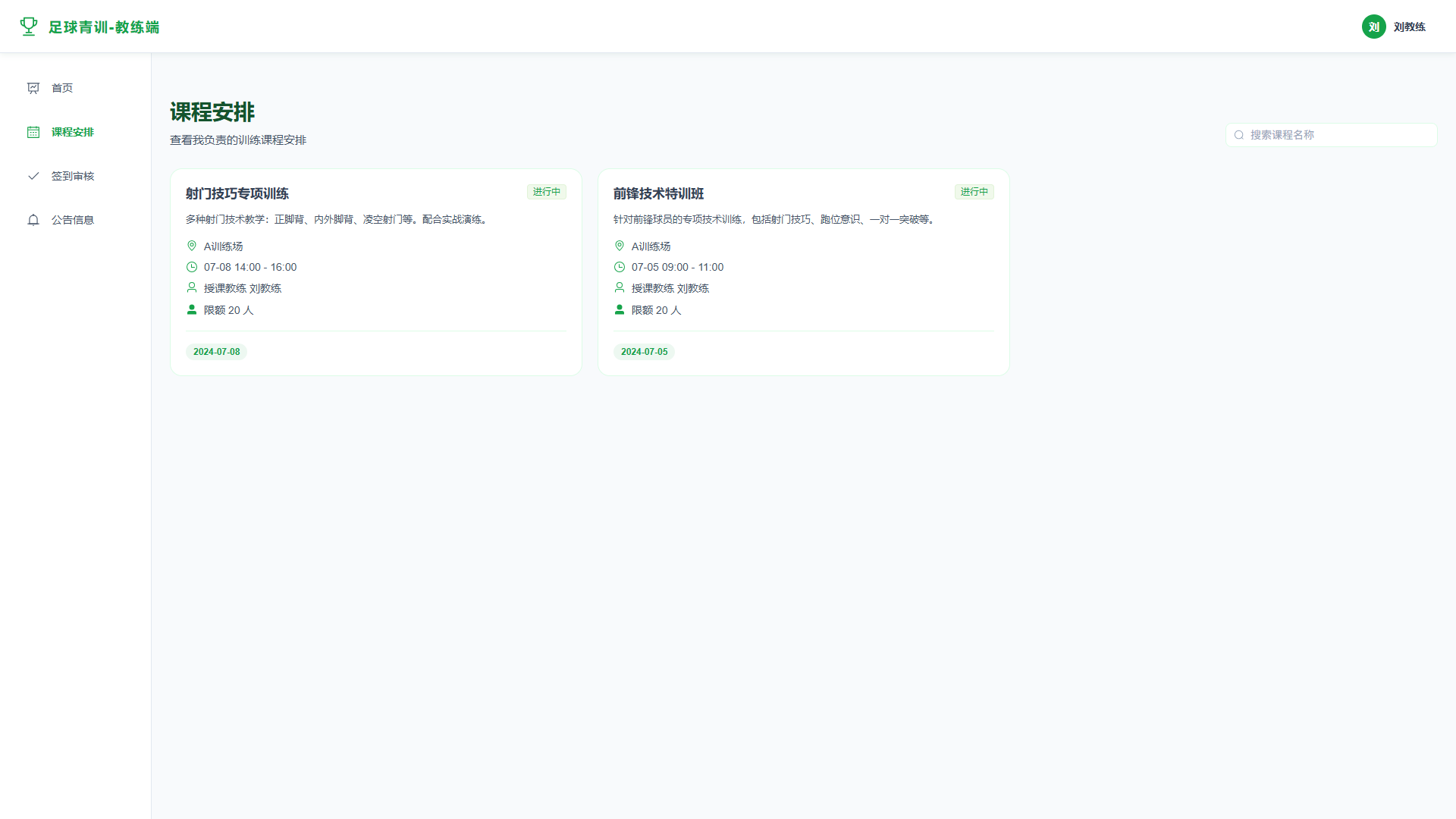1456x819 pixels.
Task: Click the search magnifier icon
Action: [1239, 135]
